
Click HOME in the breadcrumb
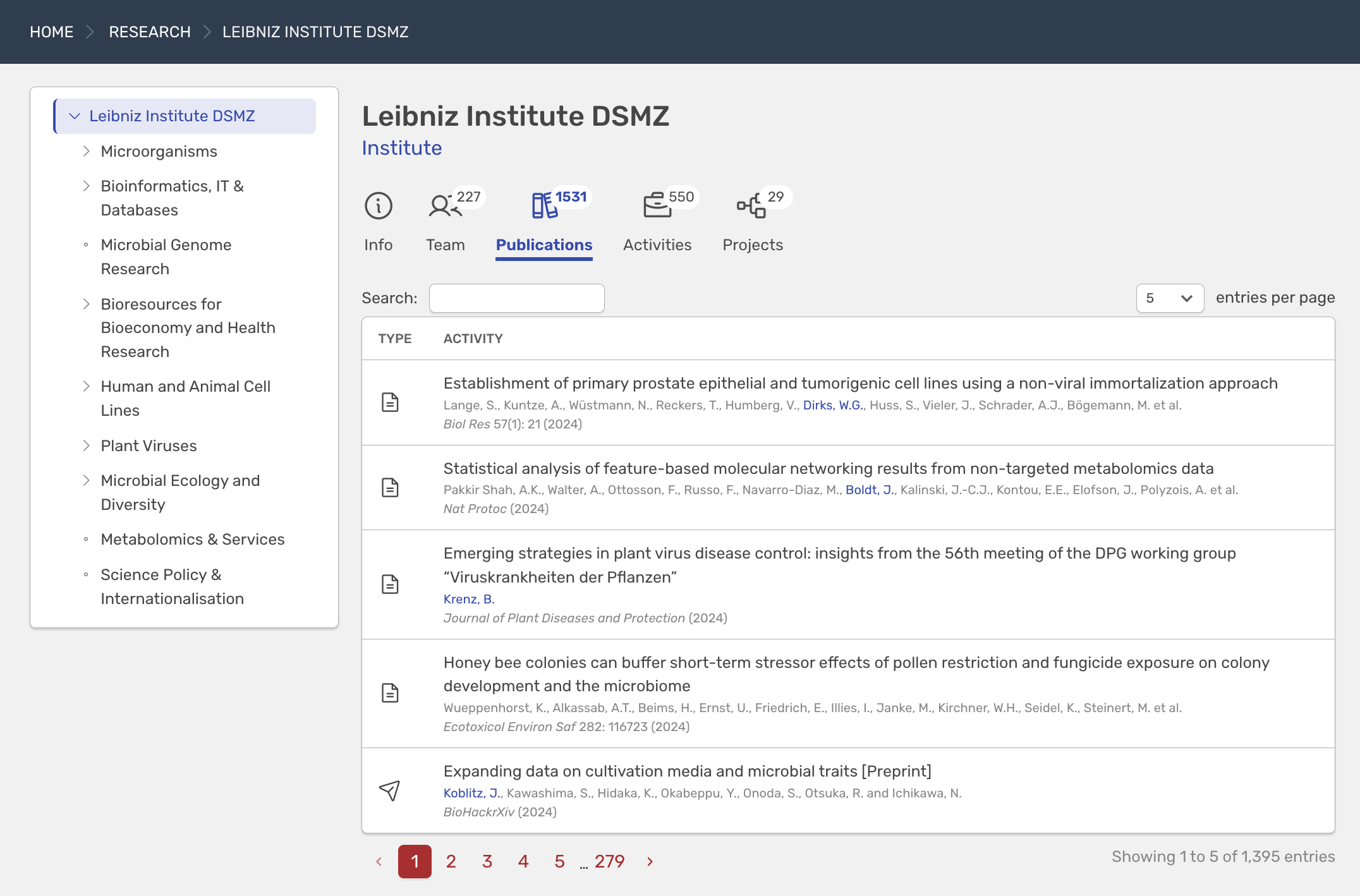tap(51, 32)
